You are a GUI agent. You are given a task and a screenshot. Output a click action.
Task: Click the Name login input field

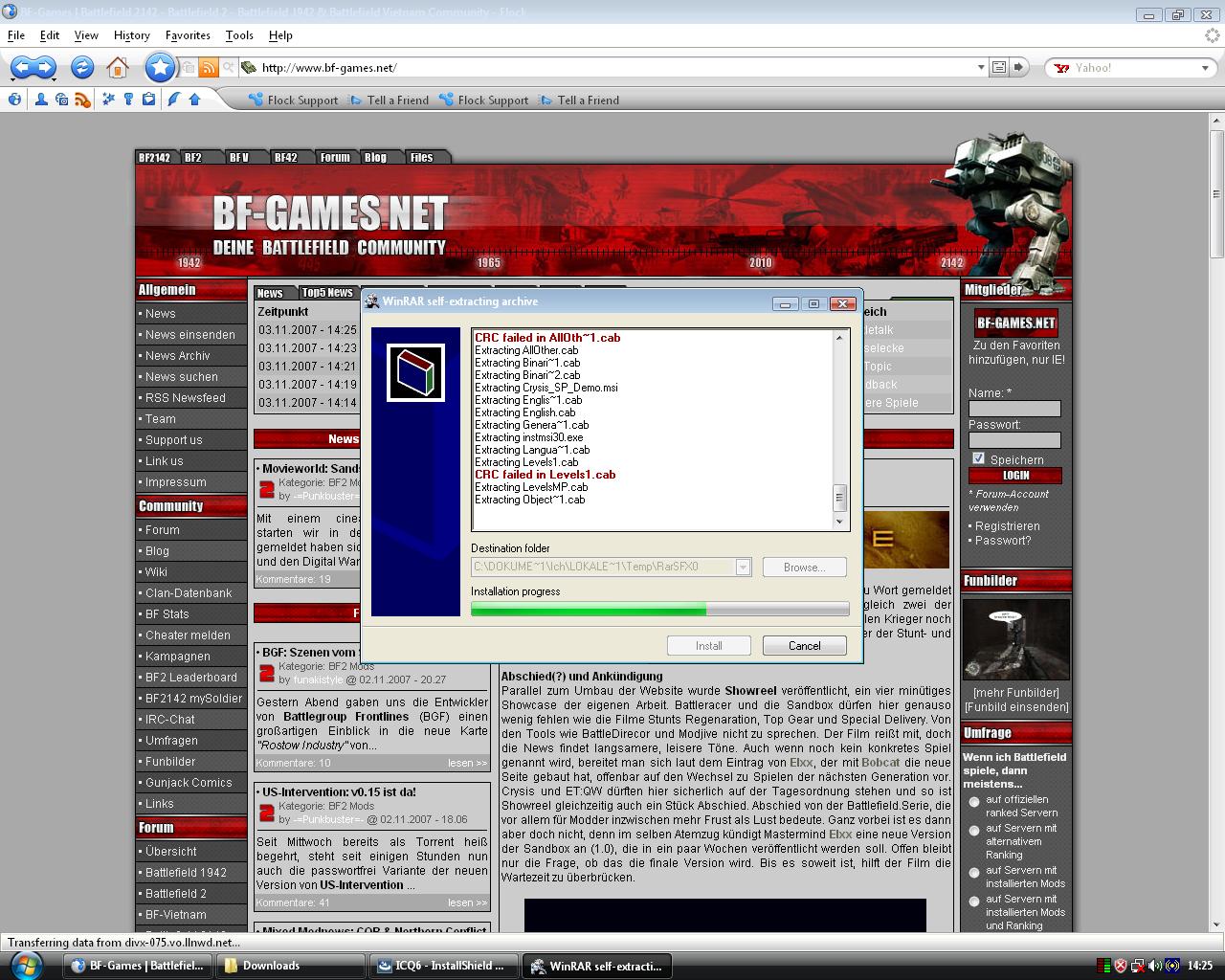(1014, 409)
